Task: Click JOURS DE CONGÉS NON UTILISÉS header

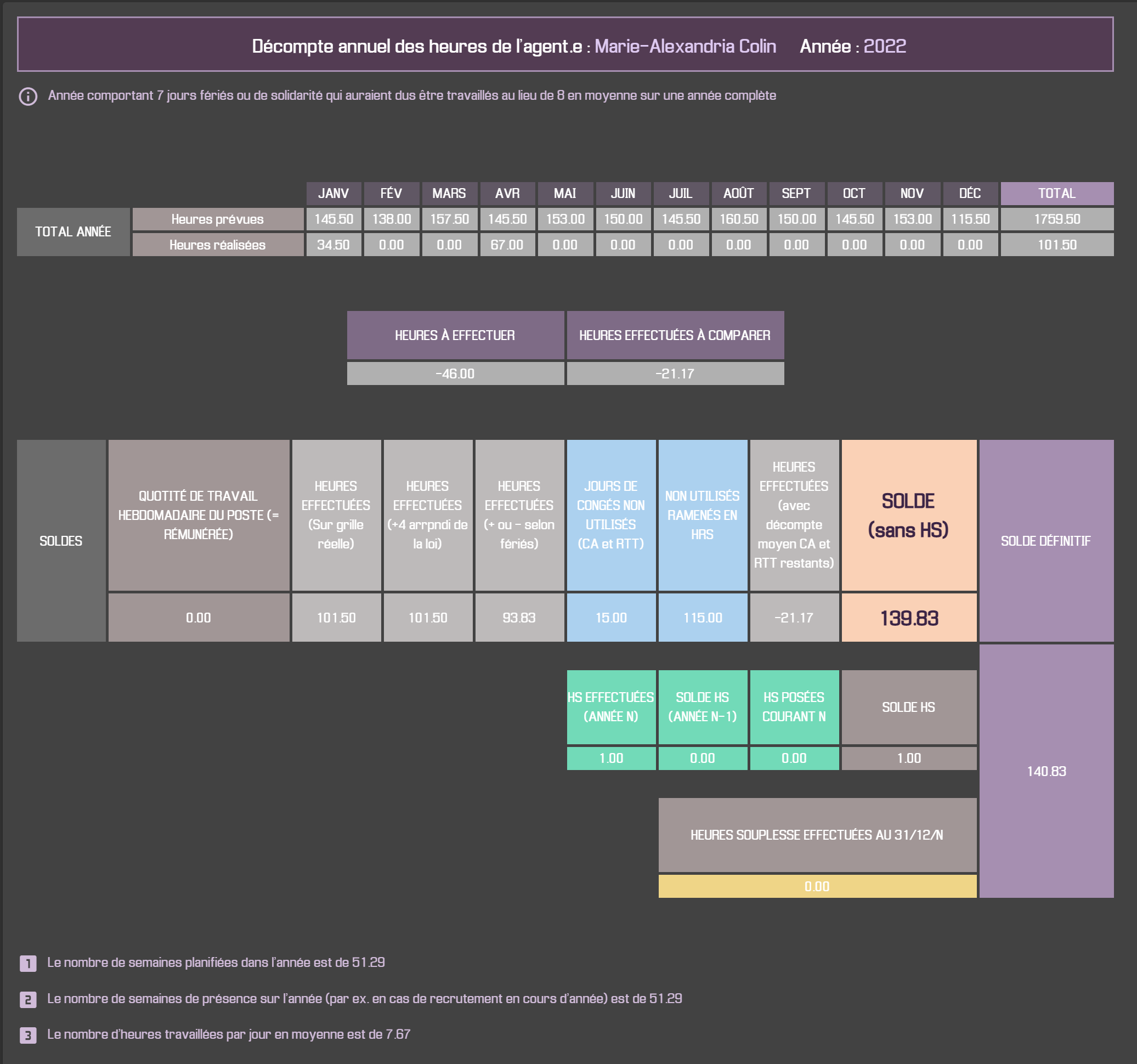Action: [x=612, y=515]
